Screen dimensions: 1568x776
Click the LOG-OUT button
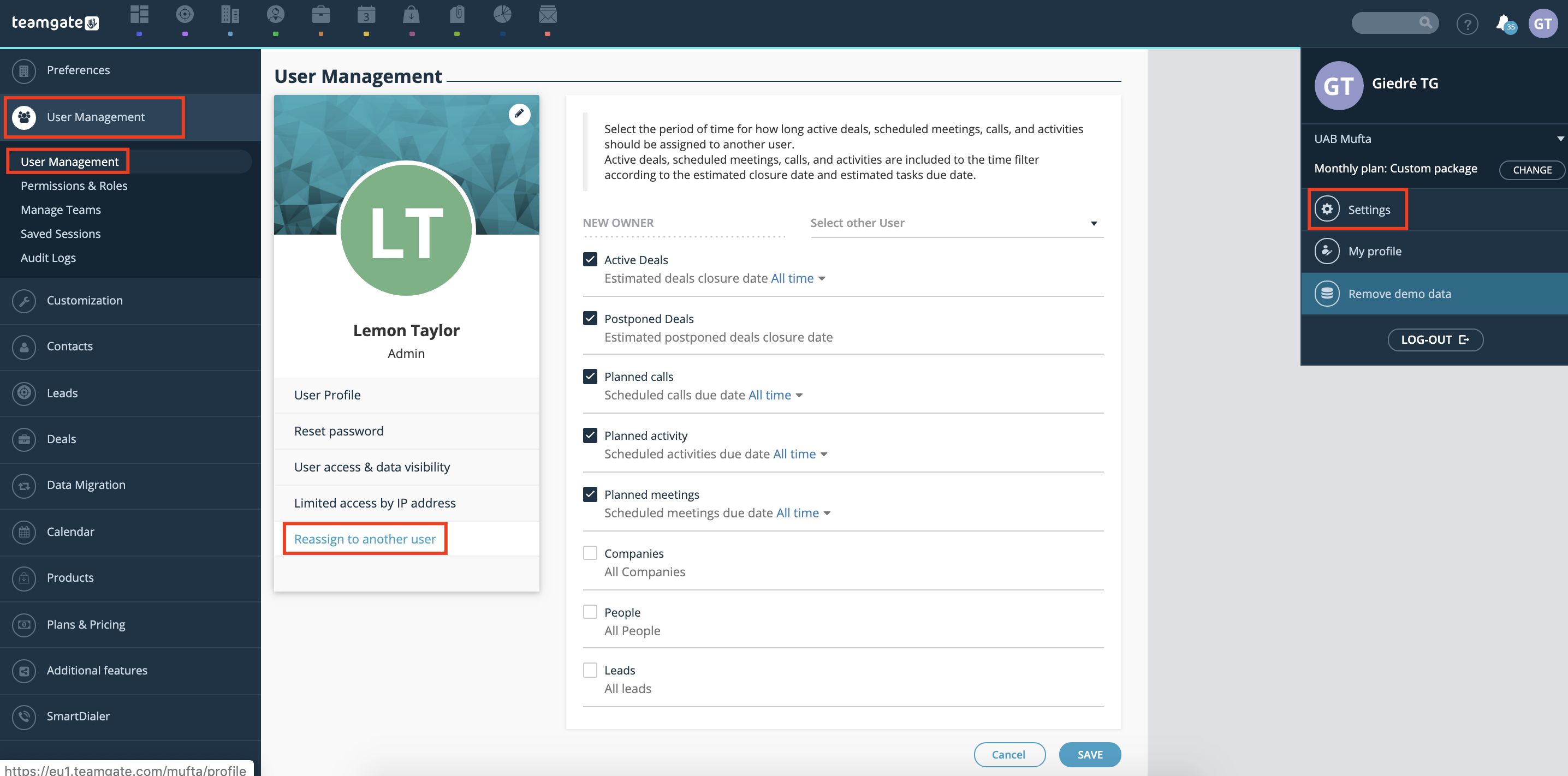(1435, 339)
